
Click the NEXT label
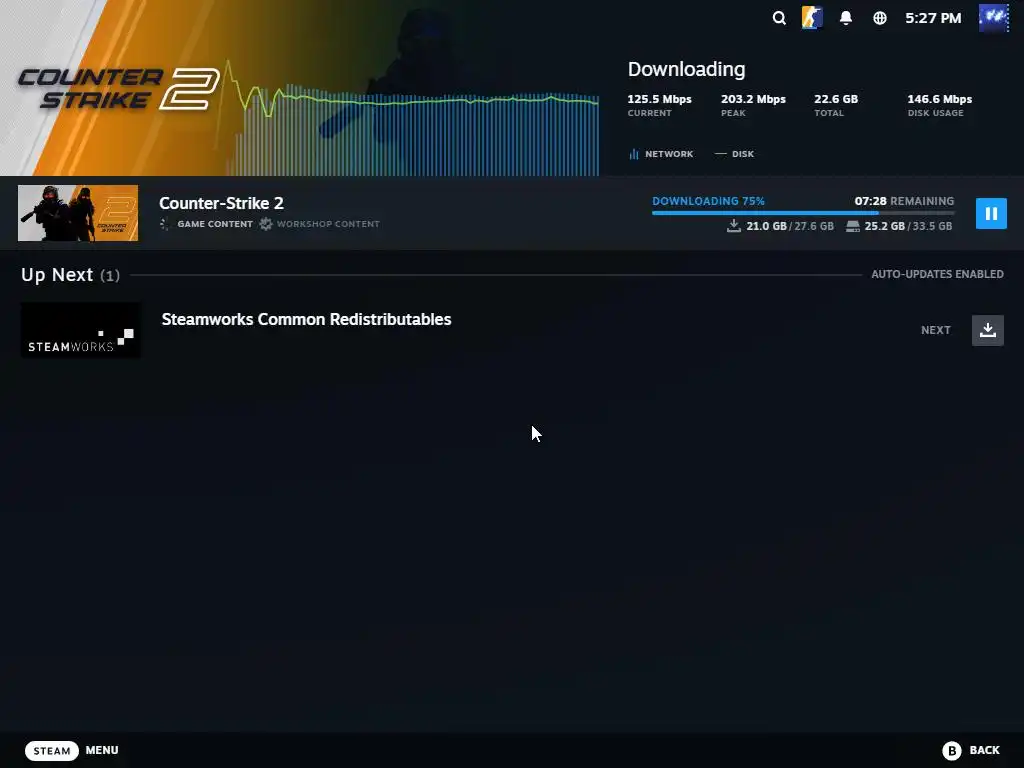935,330
